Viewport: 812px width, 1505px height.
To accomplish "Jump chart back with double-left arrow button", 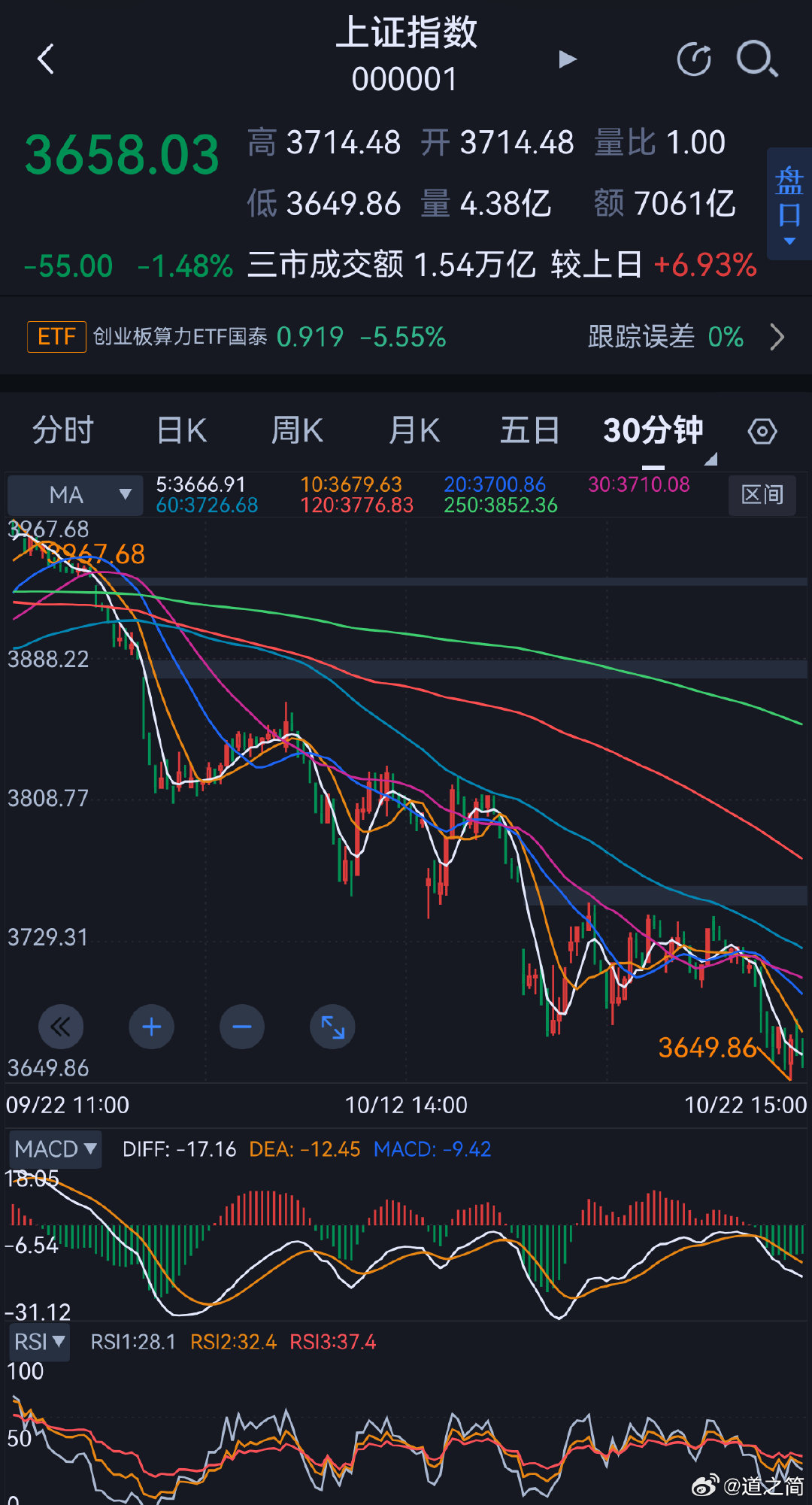I will 61,1027.
